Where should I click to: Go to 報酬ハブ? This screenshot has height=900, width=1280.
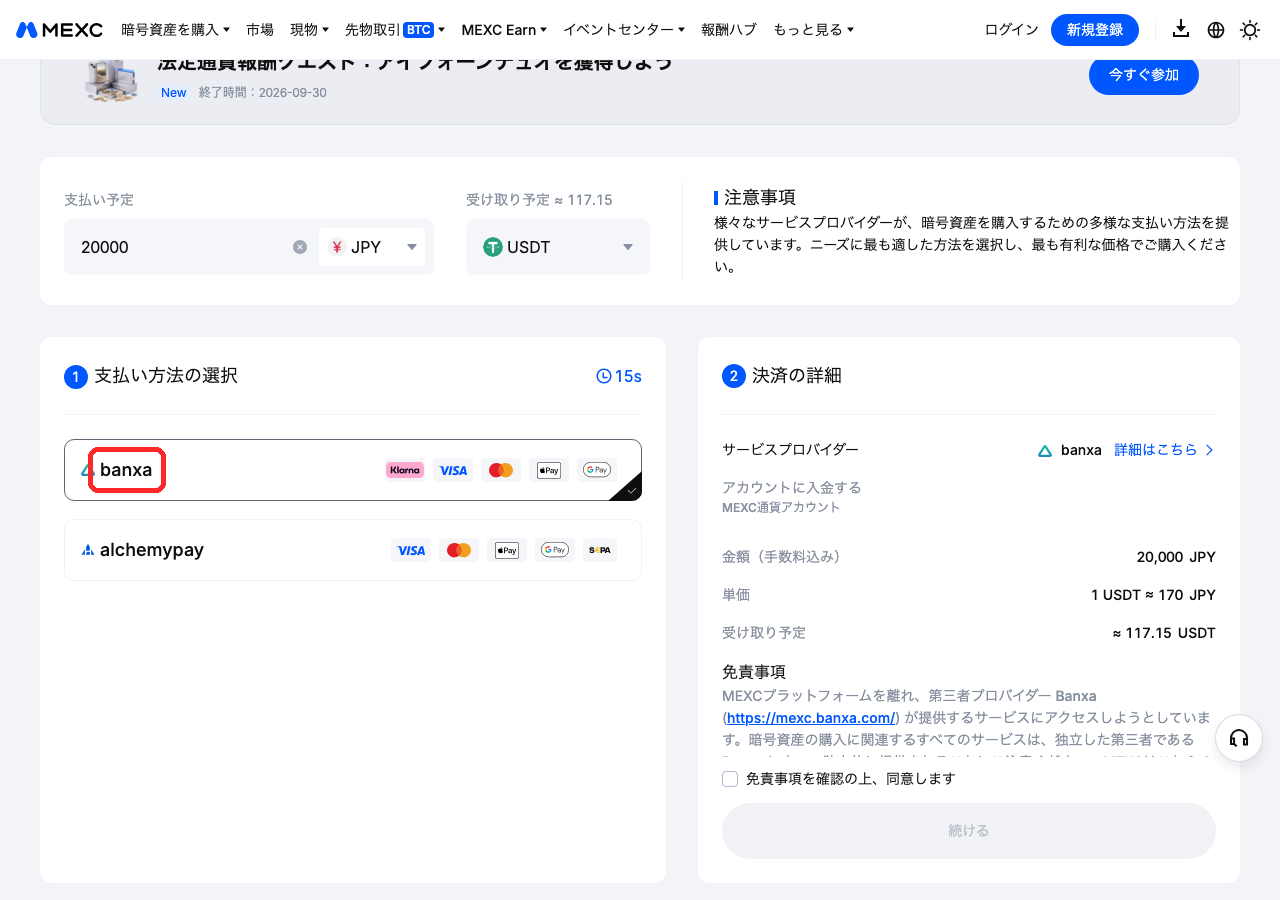click(729, 30)
